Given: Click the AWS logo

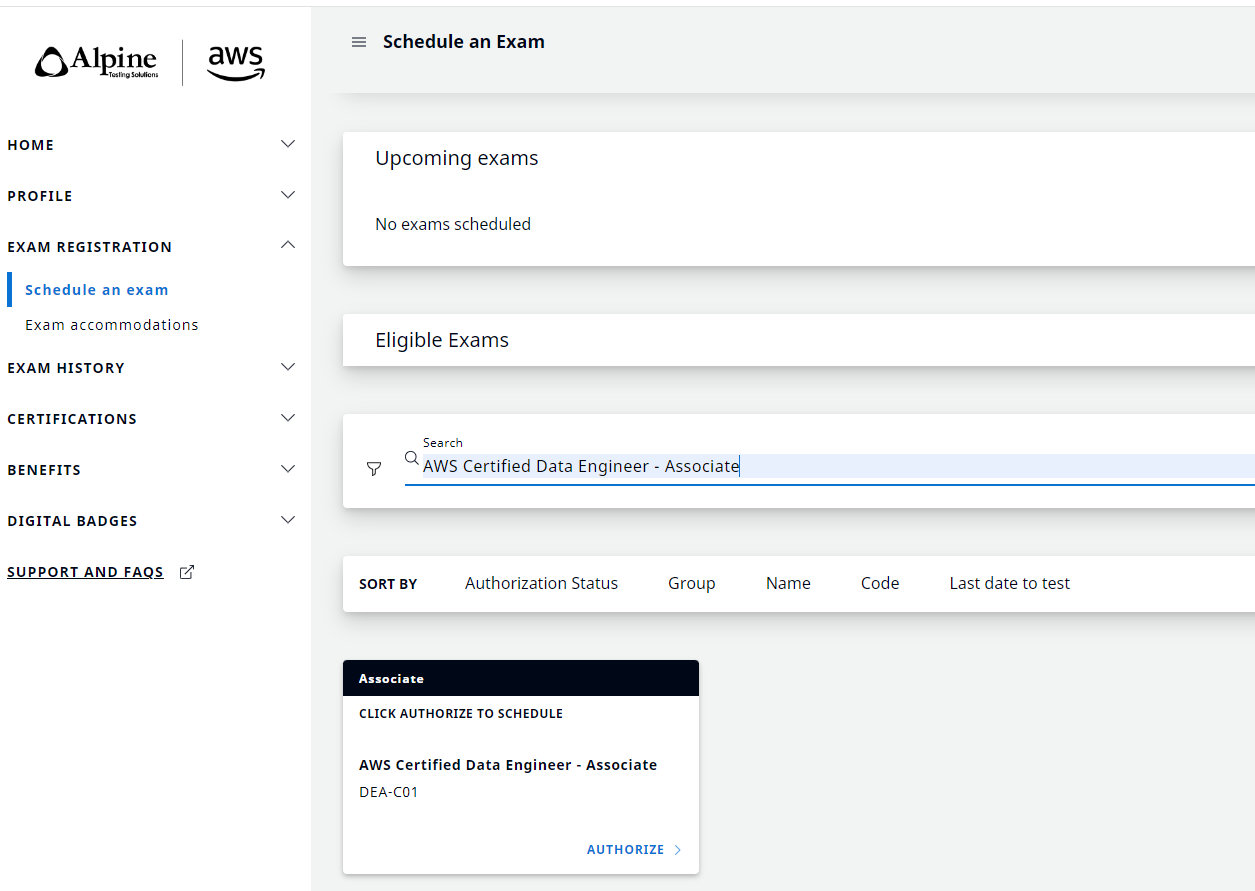Looking at the screenshot, I should click(x=236, y=63).
